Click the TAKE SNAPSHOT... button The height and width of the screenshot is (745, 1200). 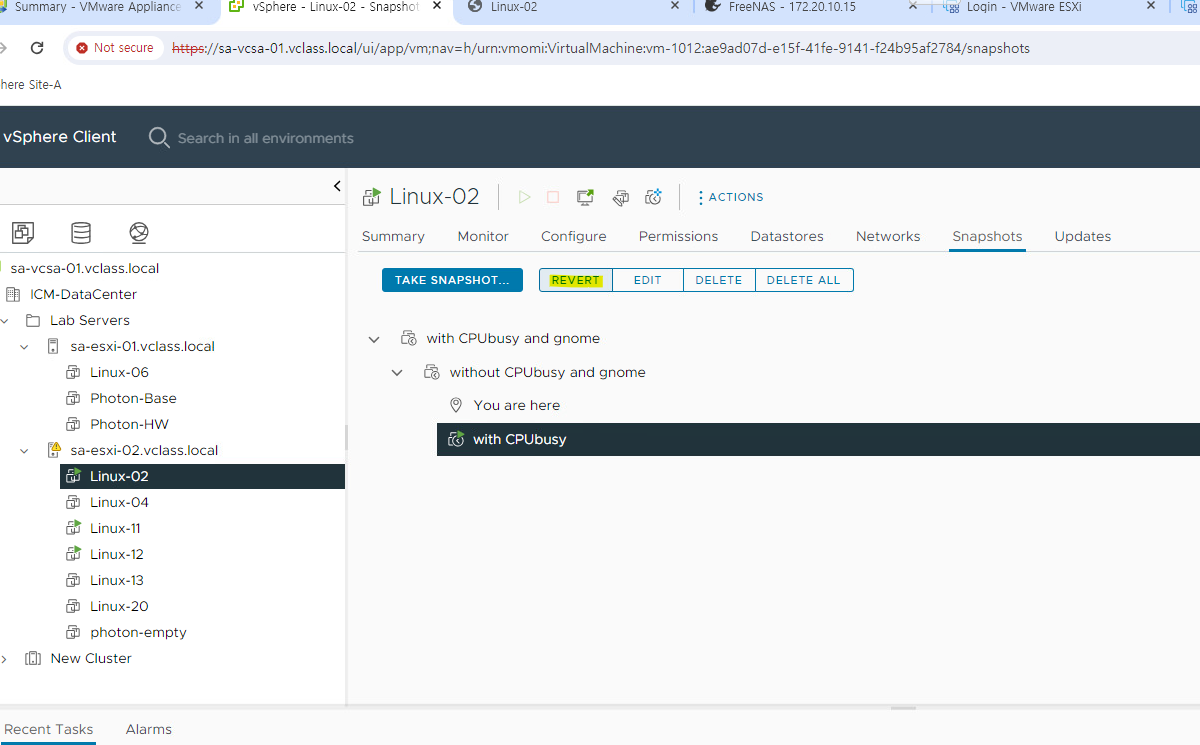452,280
